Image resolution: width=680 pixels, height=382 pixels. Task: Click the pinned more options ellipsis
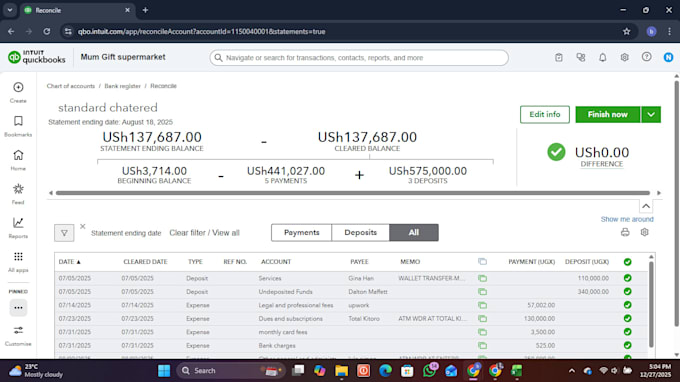point(18,308)
